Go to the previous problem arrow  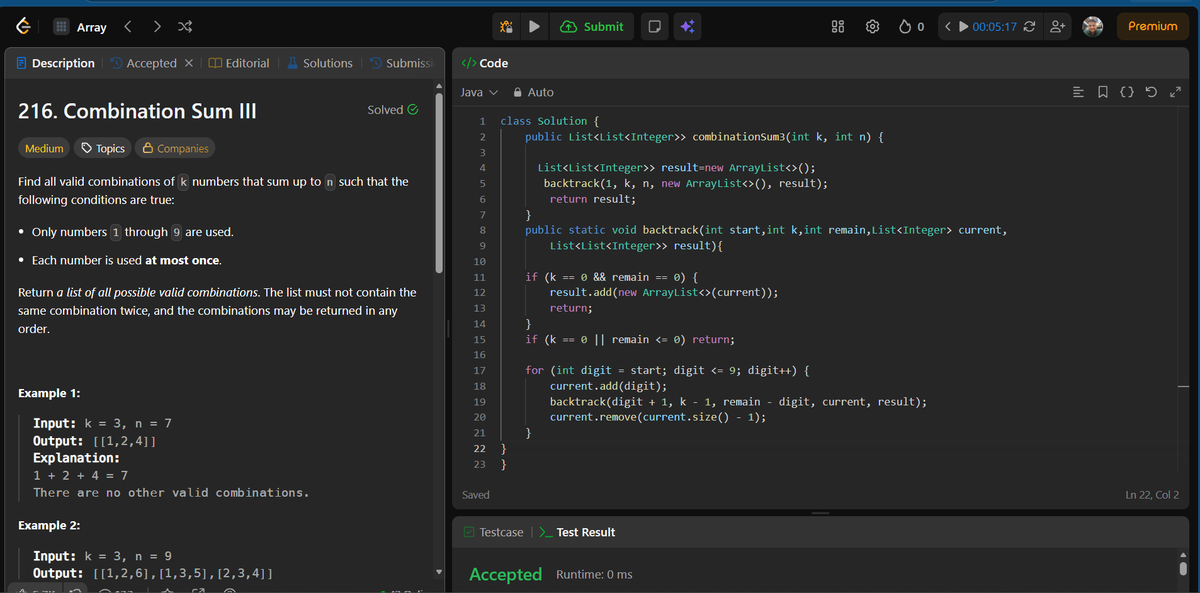[127, 27]
